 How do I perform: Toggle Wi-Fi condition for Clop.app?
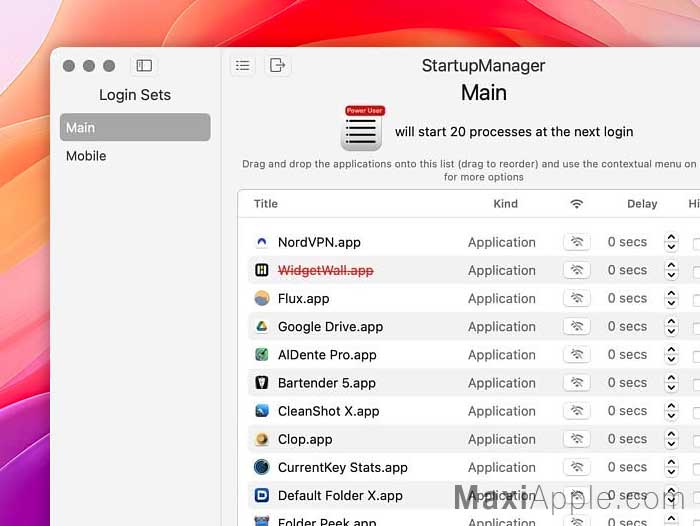click(x=577, y=438)
